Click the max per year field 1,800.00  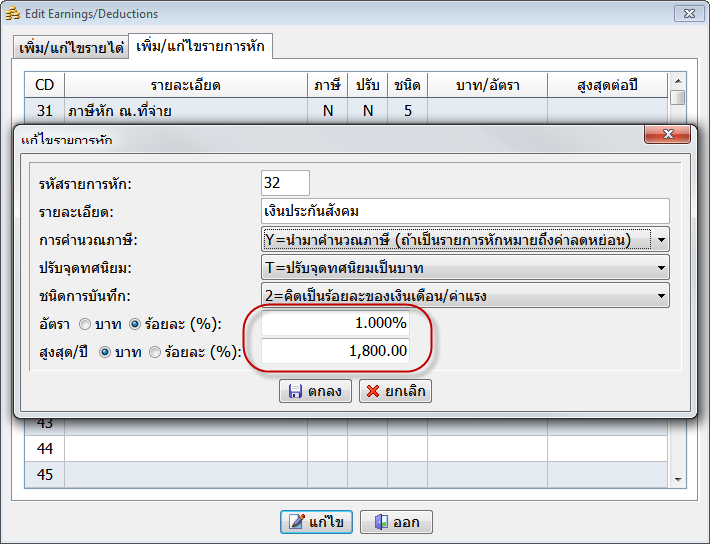tap(335, 351)
